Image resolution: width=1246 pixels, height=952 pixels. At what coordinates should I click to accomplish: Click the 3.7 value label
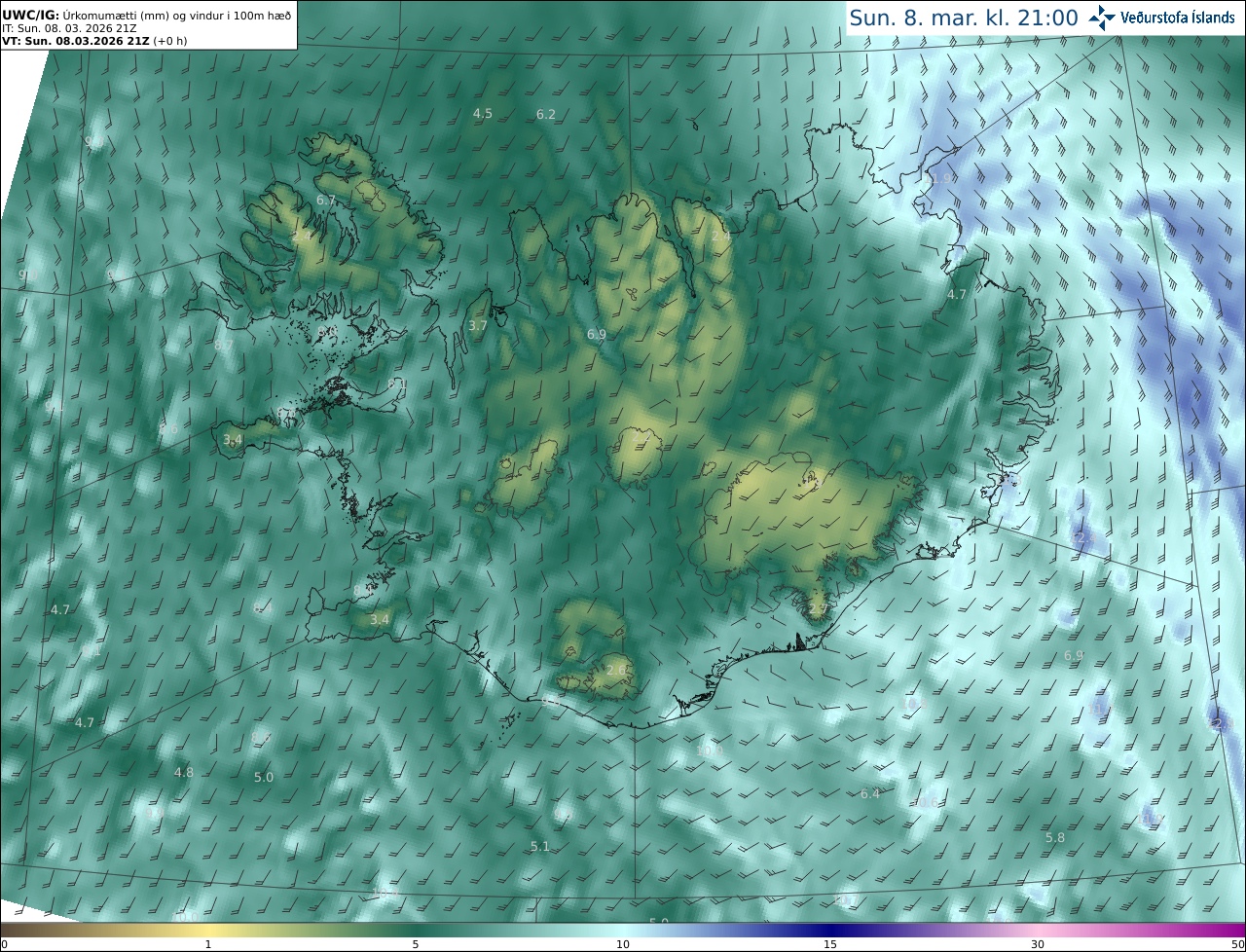[478, 326]
